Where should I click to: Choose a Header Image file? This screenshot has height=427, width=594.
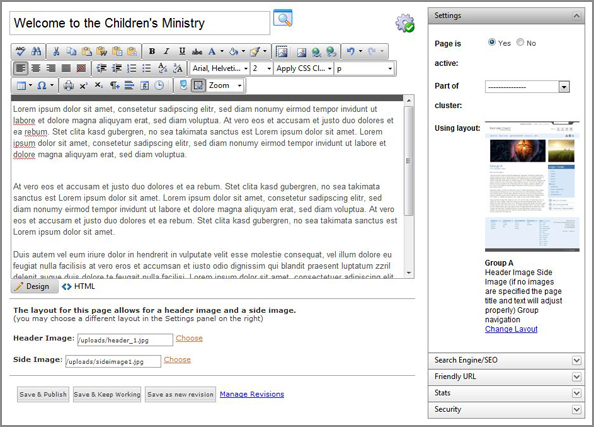189,338
